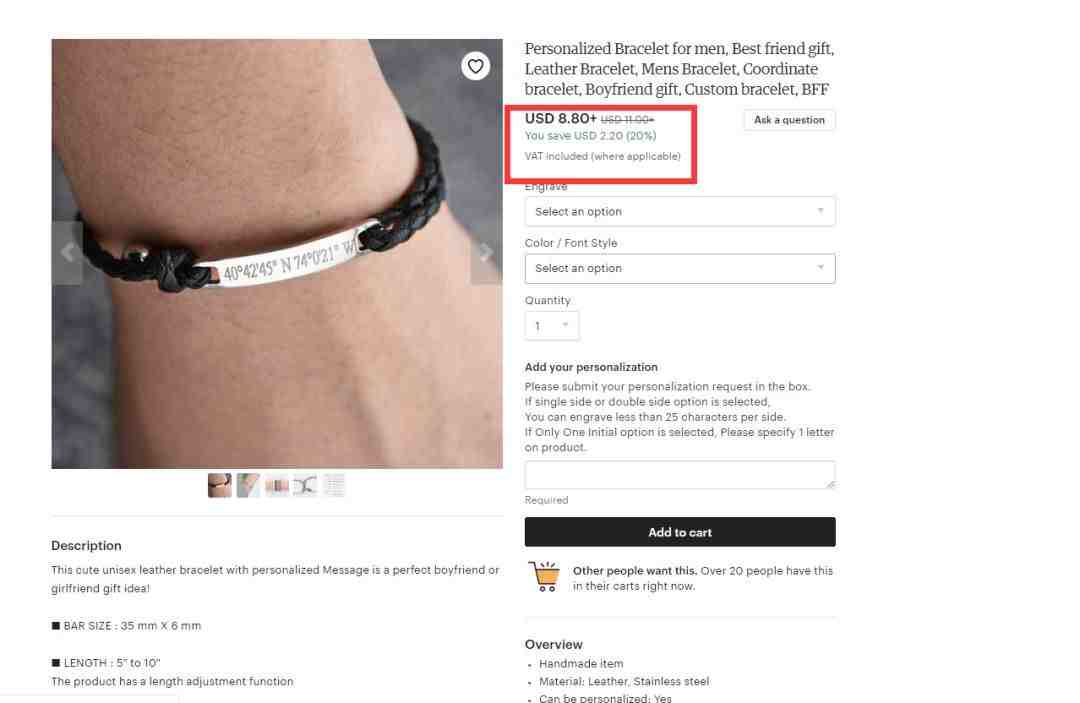Click the shopping cart icon near Other people want this
This screenshot has height=703, width=1080.
[544, 576]
